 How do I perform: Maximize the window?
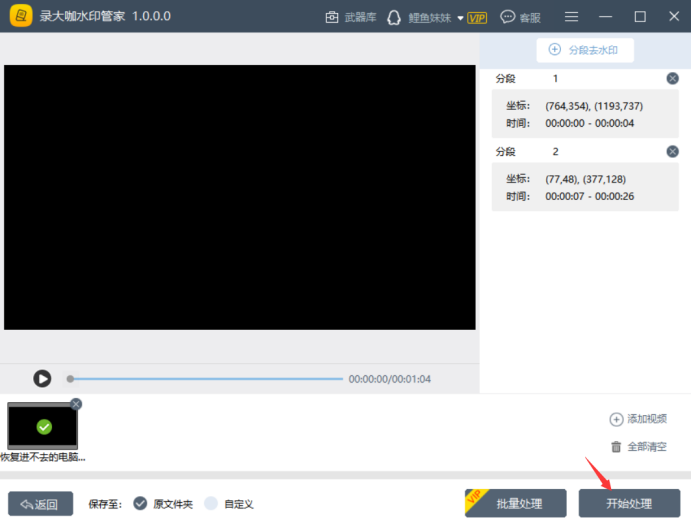(640, 17)
